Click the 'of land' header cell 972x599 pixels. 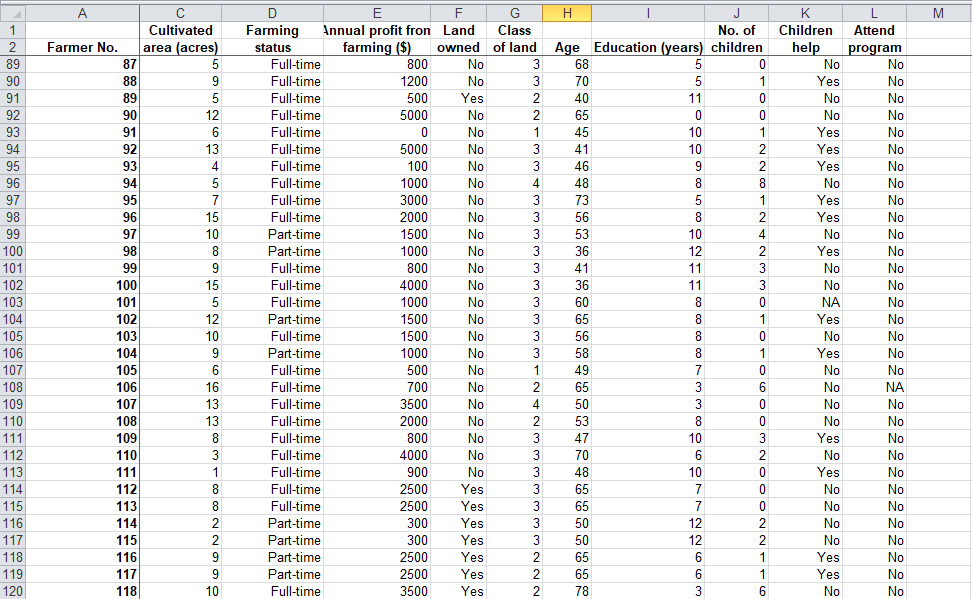[x=515, y=47]
